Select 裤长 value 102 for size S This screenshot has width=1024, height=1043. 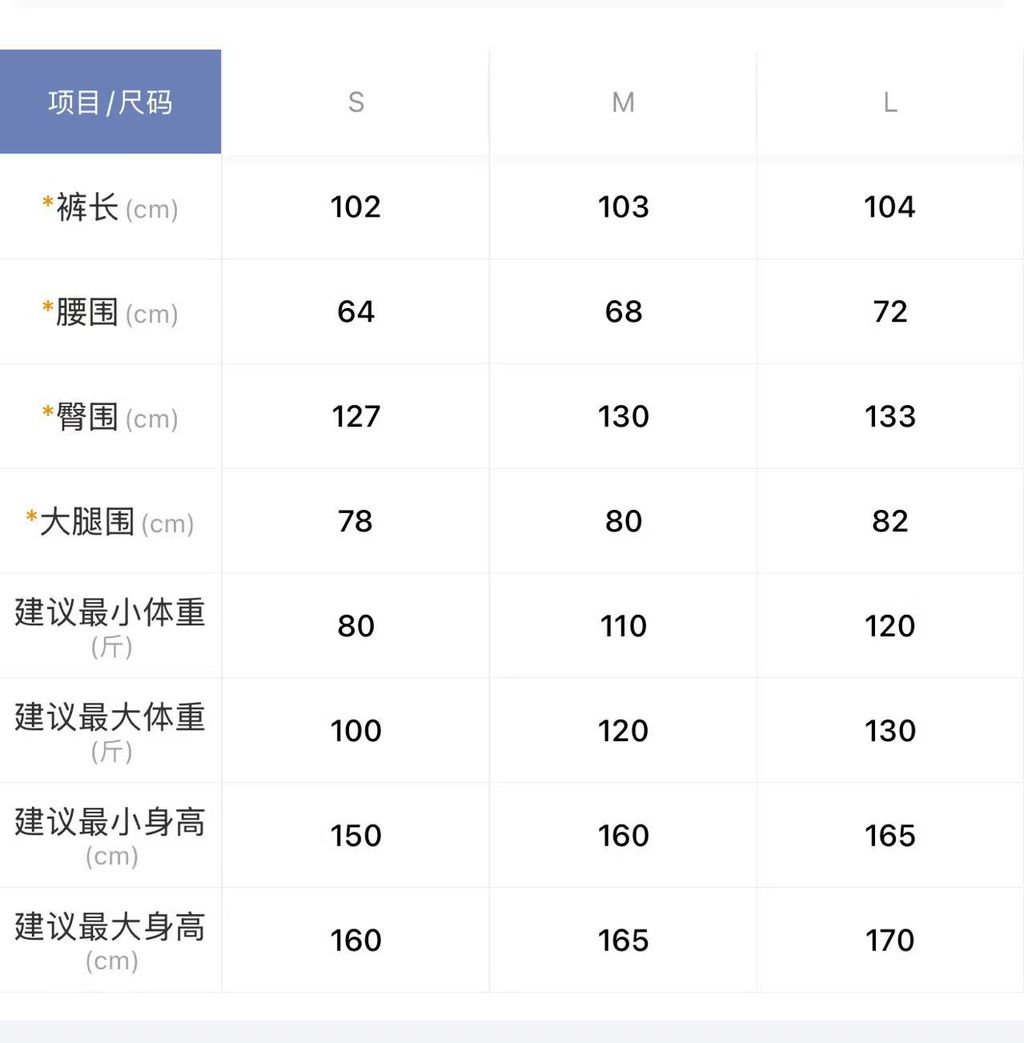coord(356,207)
